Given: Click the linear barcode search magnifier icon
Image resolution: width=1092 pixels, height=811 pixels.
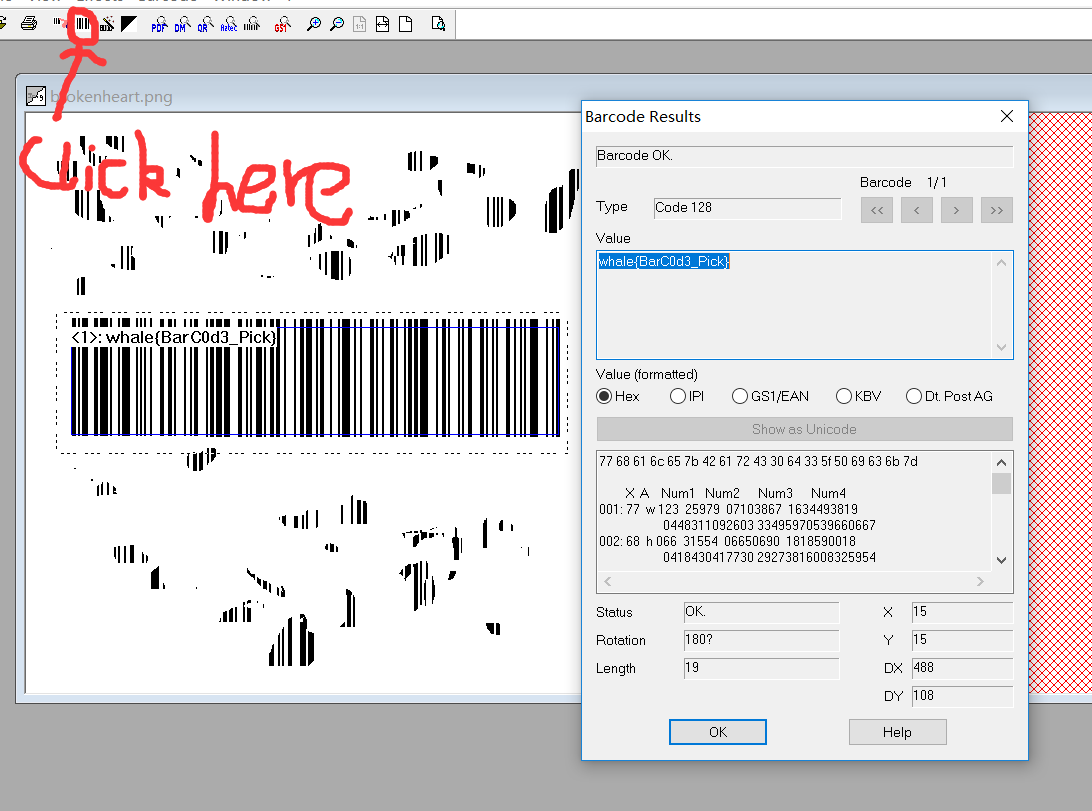Looking at the screenshot, I should [252, 24].
